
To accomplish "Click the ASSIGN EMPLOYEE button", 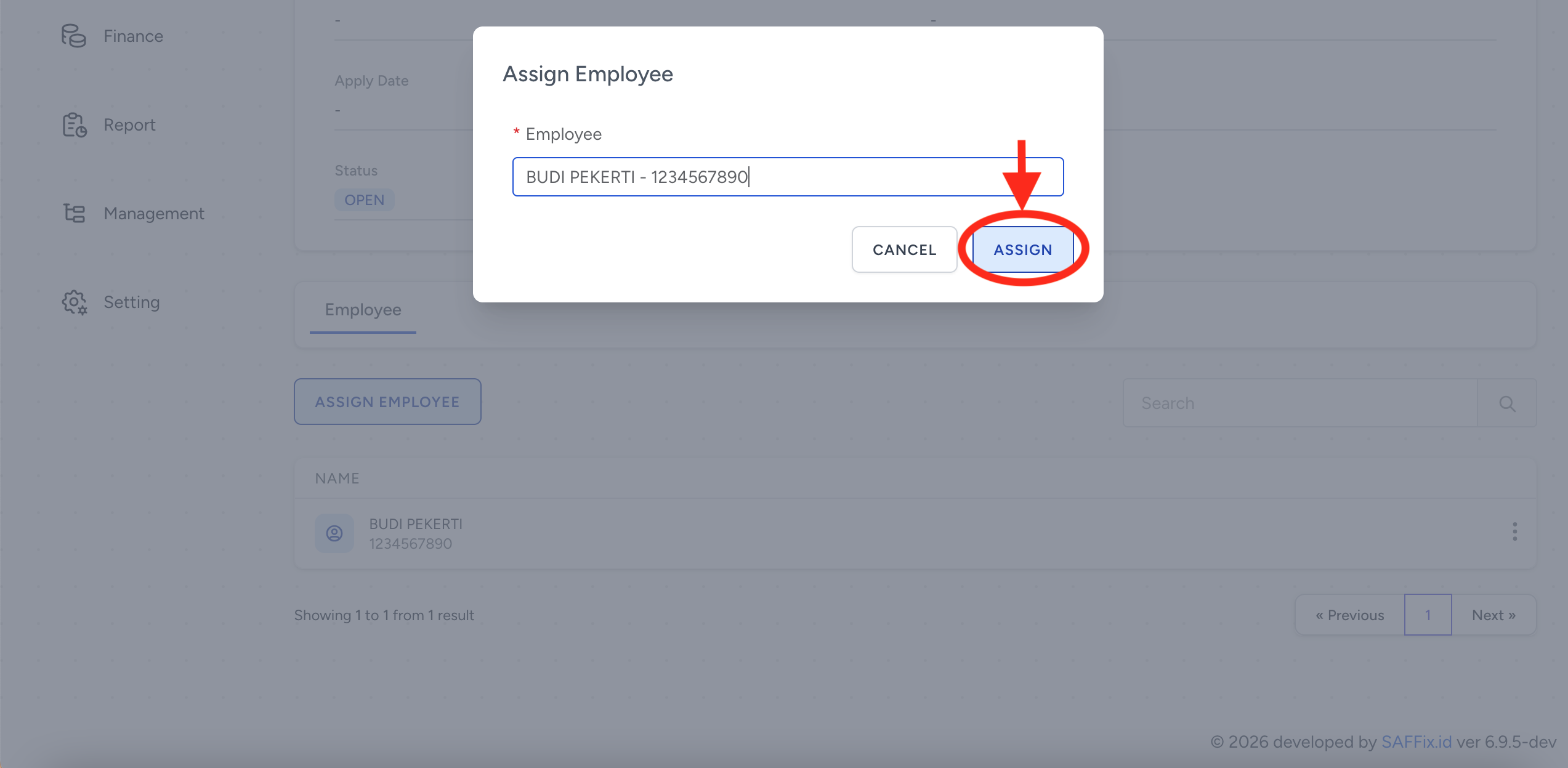I will (x=387, y=402).
